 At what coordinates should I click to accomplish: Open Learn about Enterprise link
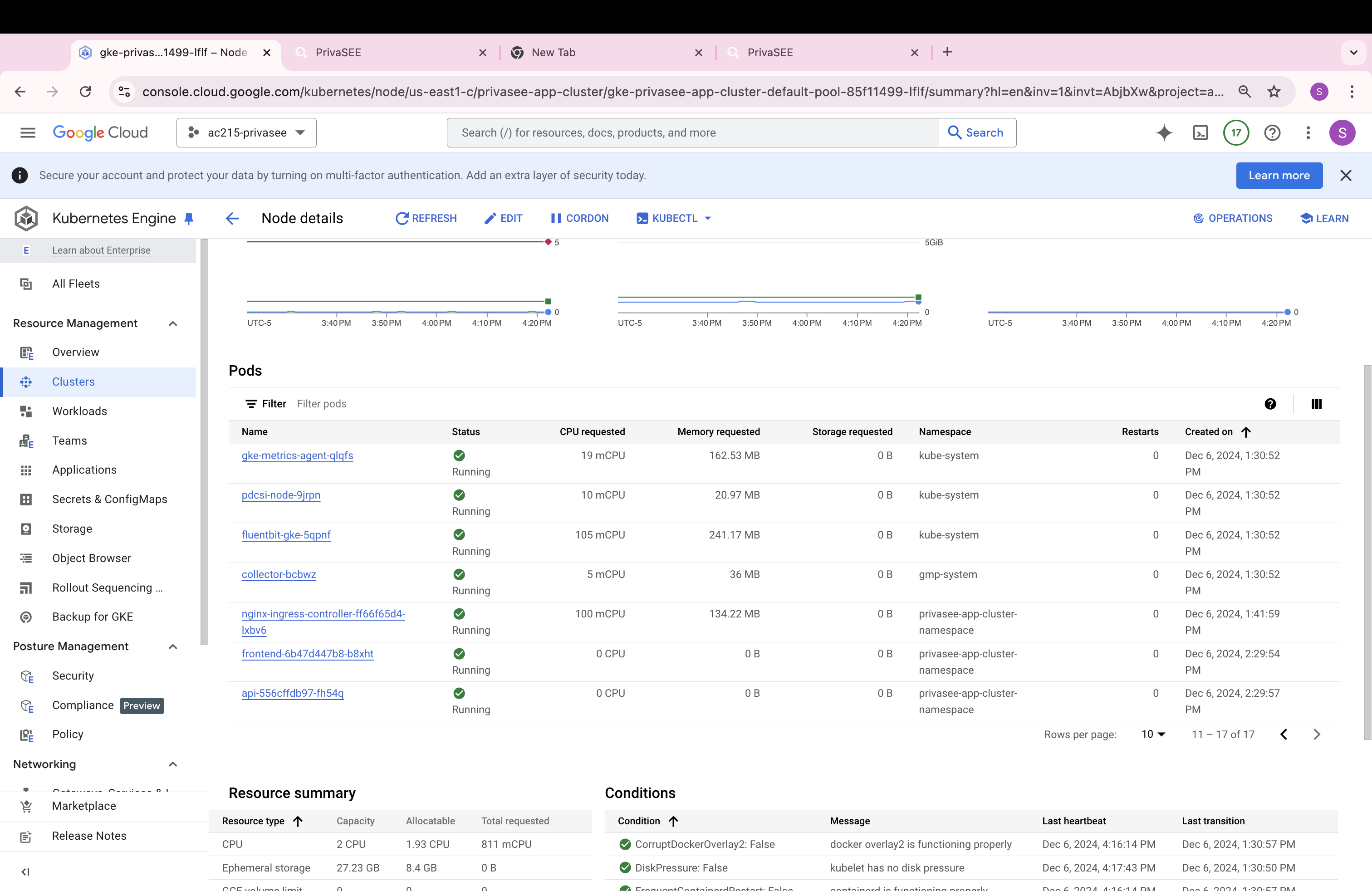point(102,250)
